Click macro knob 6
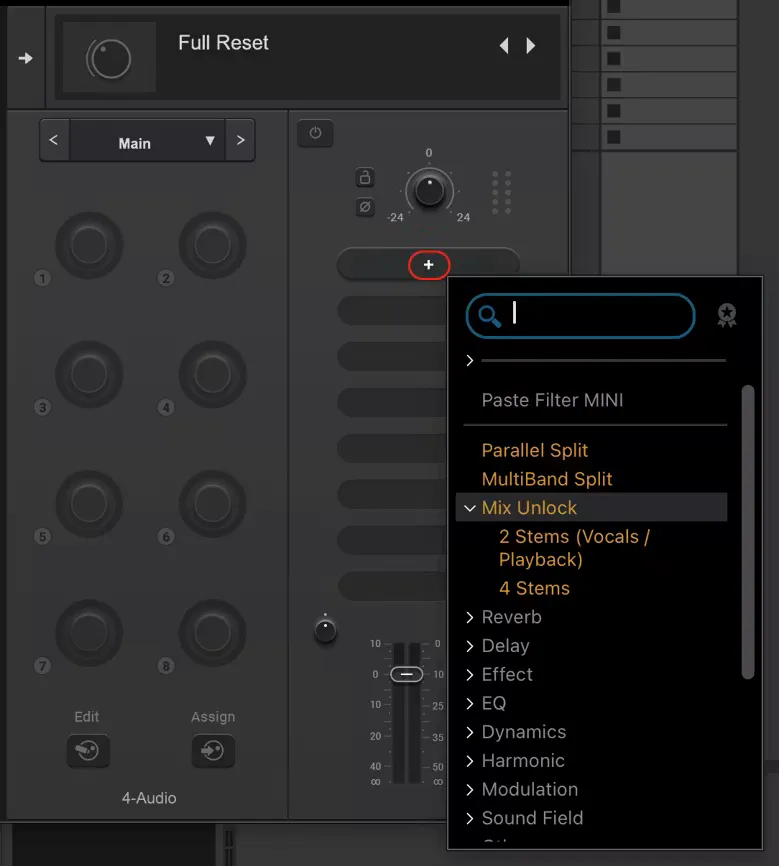 click(x=212, y=504)
